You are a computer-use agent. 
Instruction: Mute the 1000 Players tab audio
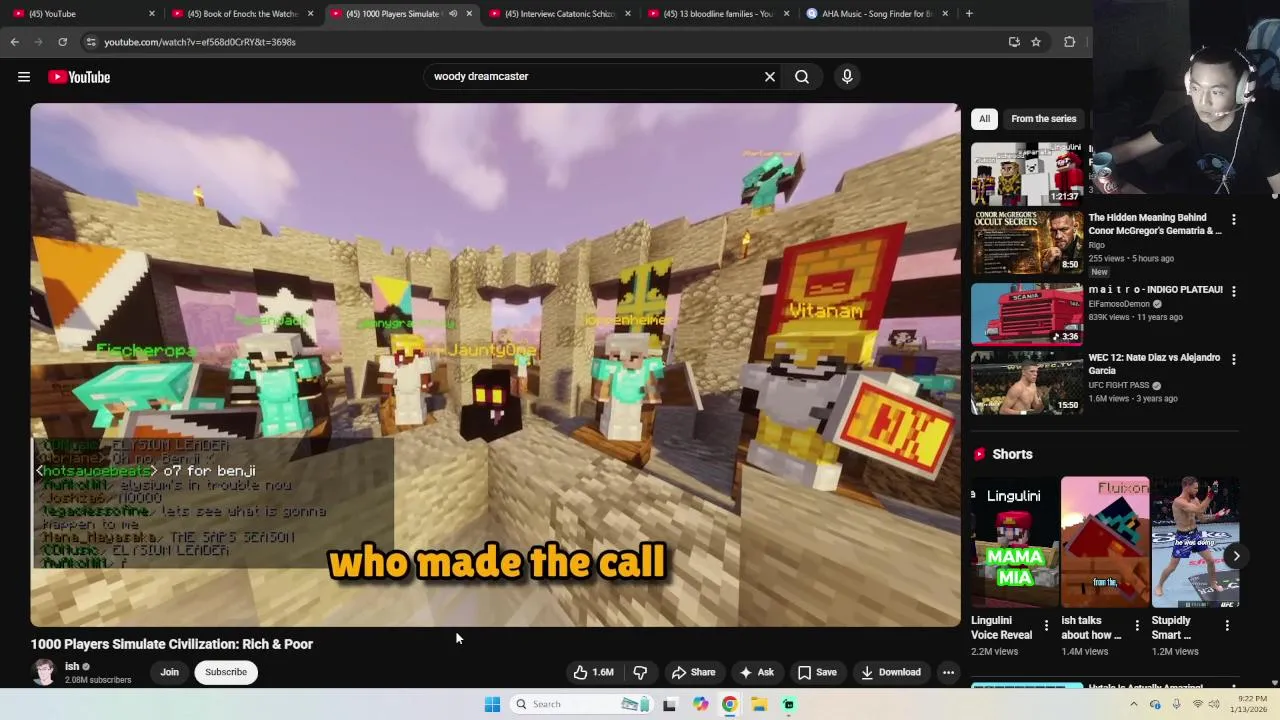(x=453, y=14)
